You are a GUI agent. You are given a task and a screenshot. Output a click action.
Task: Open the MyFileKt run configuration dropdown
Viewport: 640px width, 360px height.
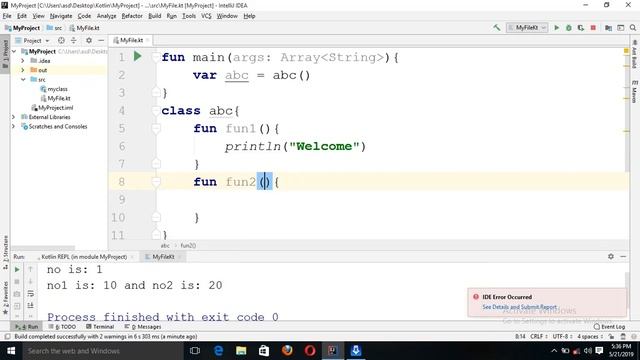pyautogui.click(x=527, y=28)
